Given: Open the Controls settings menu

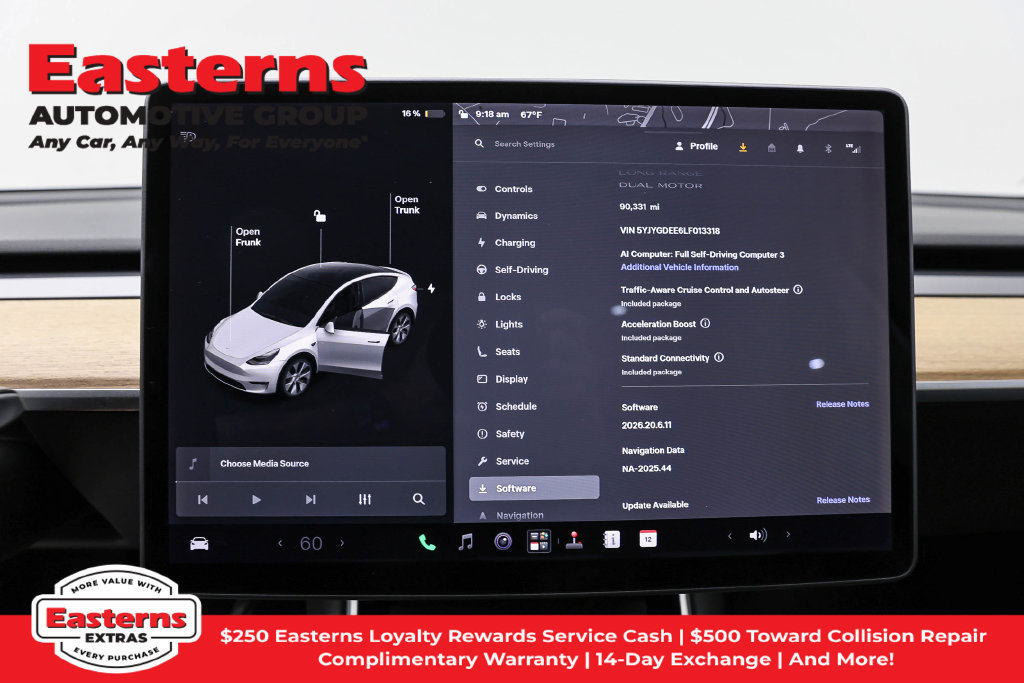Looking at the screenshot, I should (x=504, y=189).
